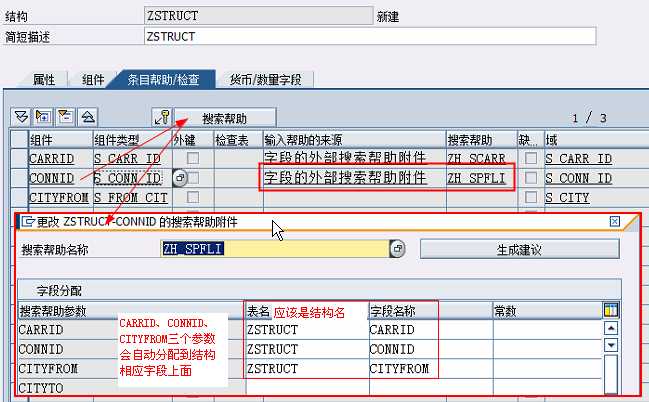Click the 搜索帮助 button
Viewport: 649px width, 402px height.
[224, 117]
